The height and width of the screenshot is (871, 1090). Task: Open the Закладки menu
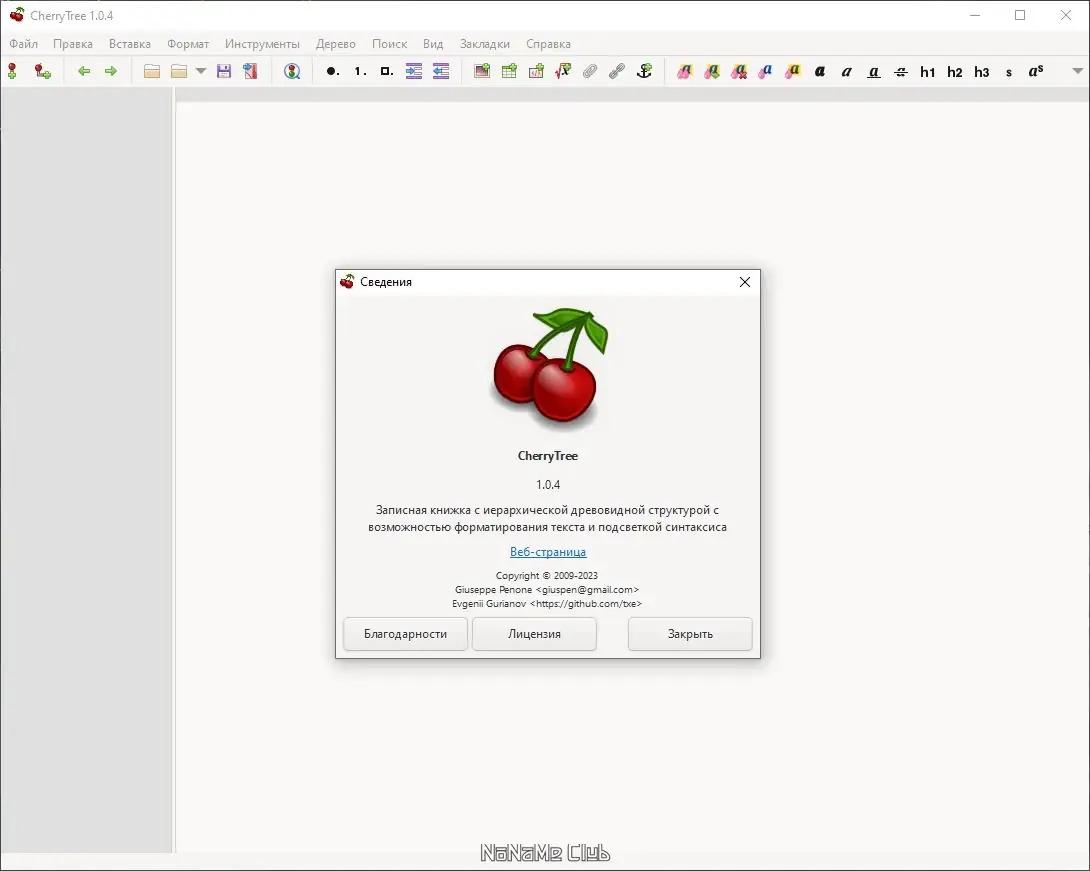pyautogui.click(x=485, y=44)
